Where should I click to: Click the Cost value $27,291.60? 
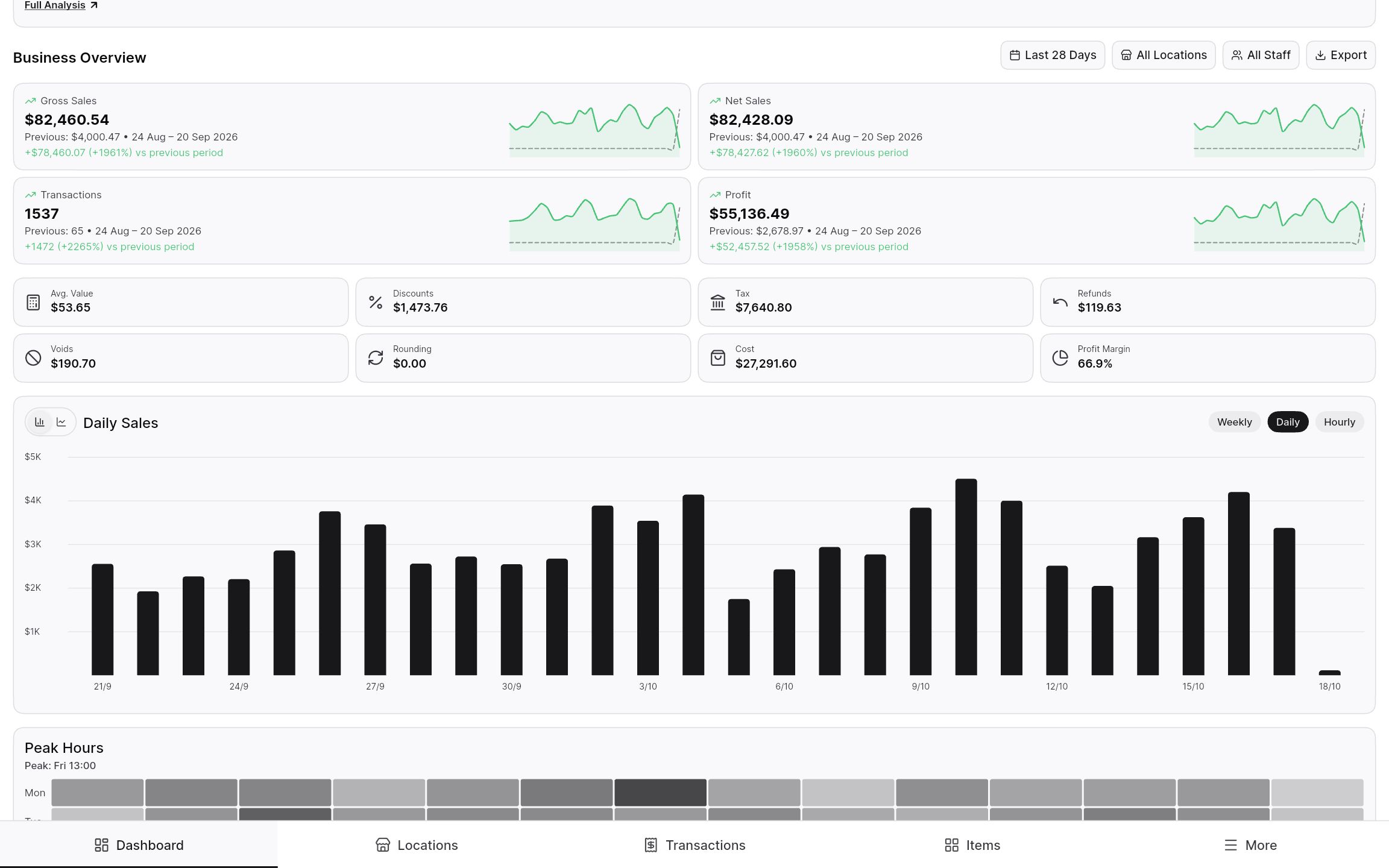click(x=766, y=363)
